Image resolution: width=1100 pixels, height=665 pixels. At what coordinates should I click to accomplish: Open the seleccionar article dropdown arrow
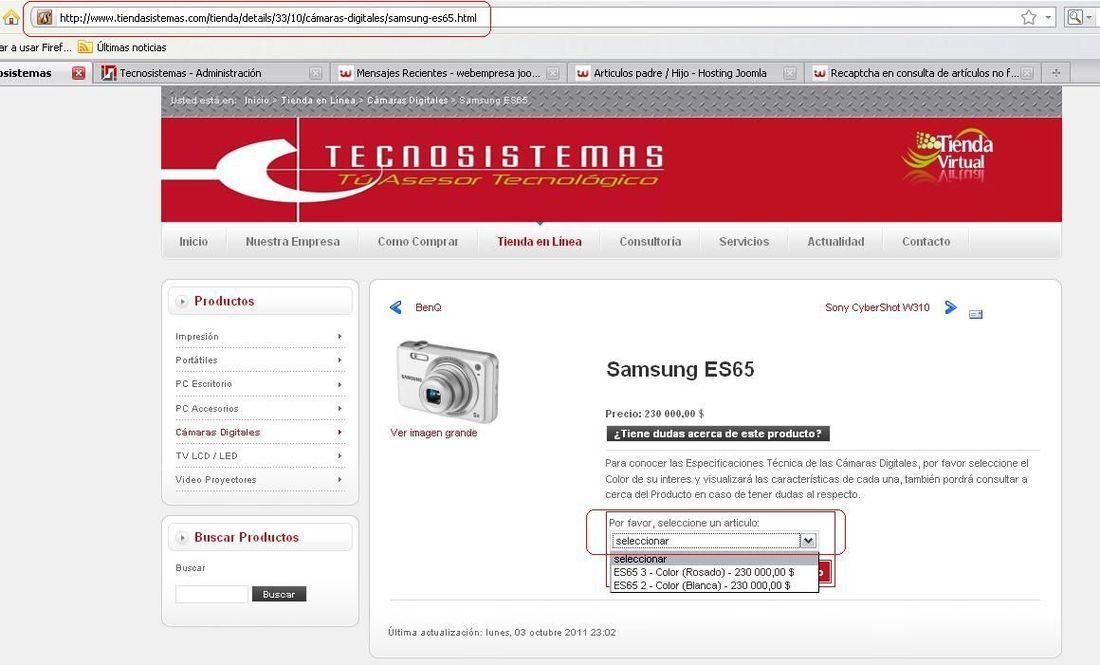[x=808, y=541]
